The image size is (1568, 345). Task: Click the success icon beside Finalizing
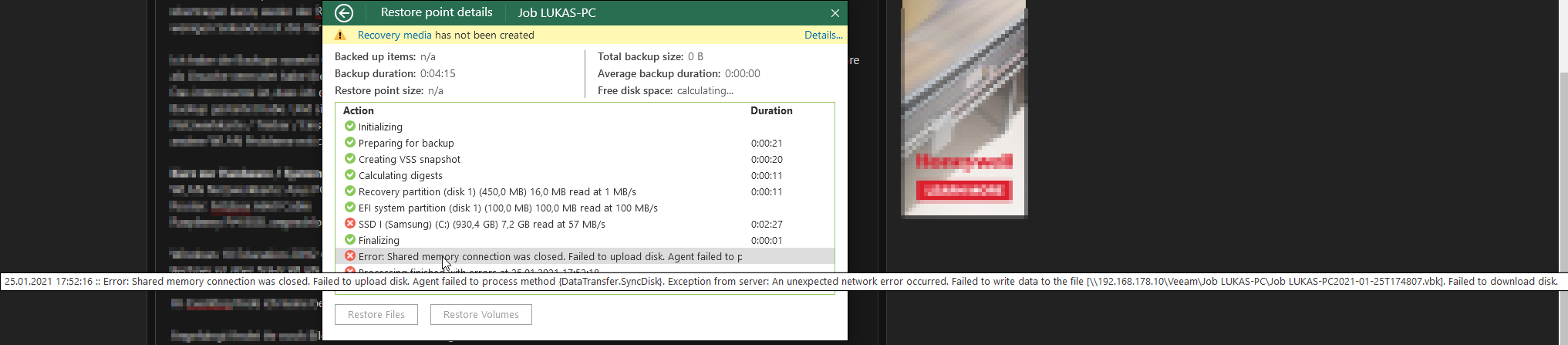pos(350,239)
